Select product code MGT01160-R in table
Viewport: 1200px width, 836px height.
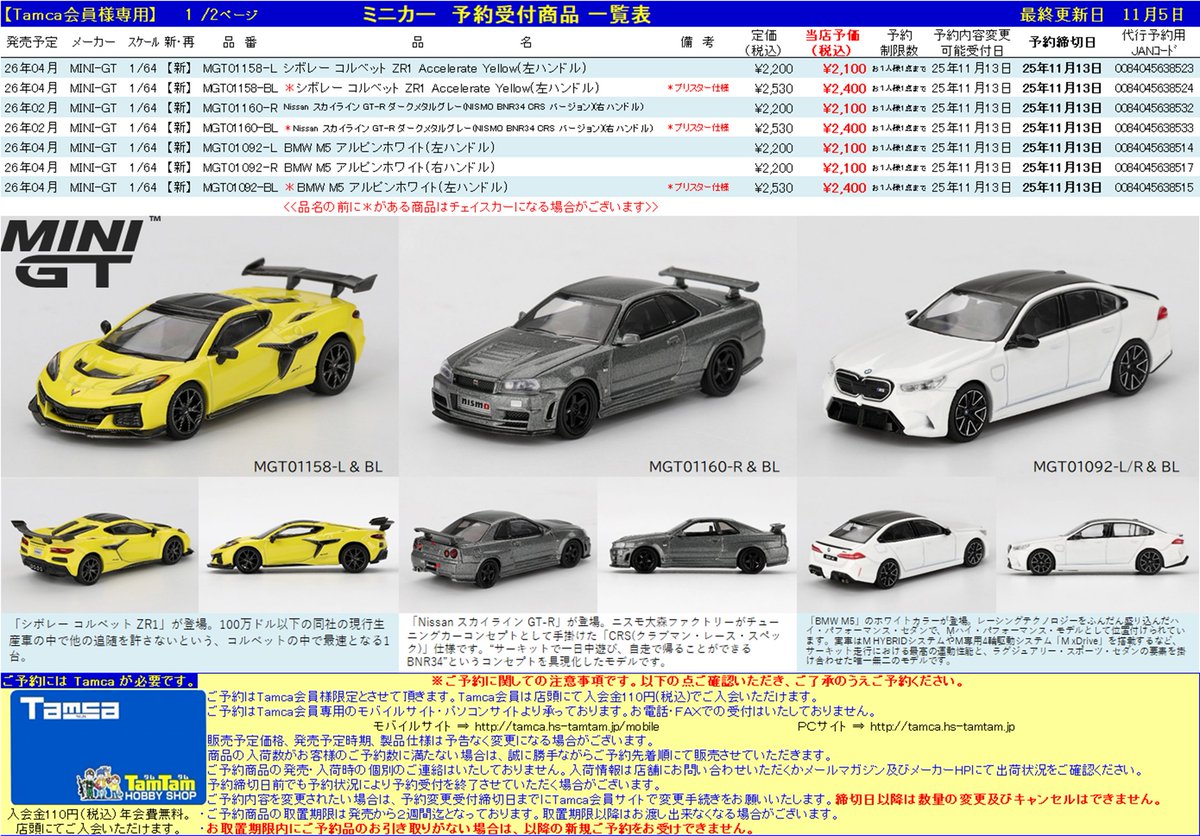pyautogui.click(x=240, y=108)
